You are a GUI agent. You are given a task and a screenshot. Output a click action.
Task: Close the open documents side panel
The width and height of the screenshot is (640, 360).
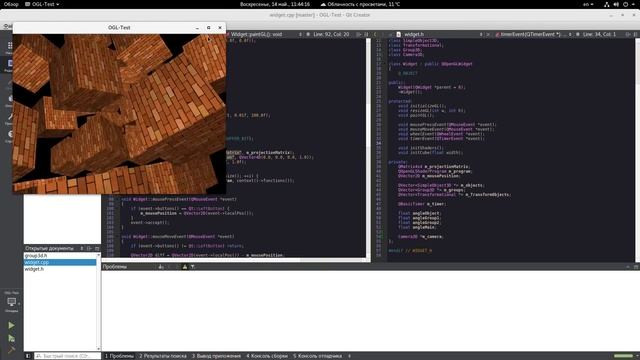[x=97, y=248]
